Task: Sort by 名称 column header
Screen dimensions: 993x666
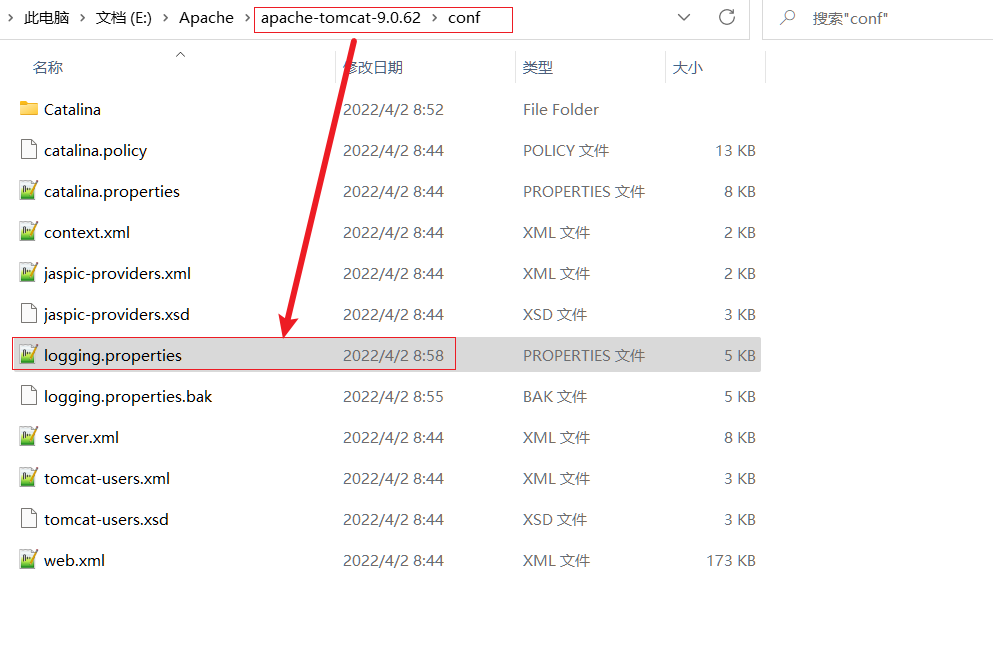Action: tap(48, 67)
